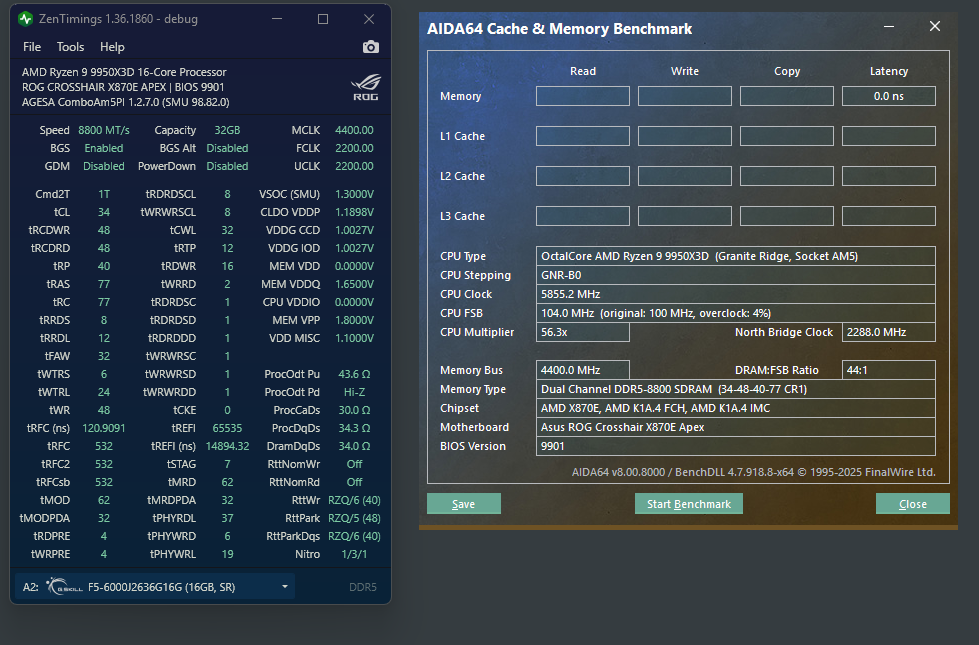Image resolution: width=979 pixels, height=645 pixels.
Task: Close the ZenTimings window
Action: coord(369,19)
